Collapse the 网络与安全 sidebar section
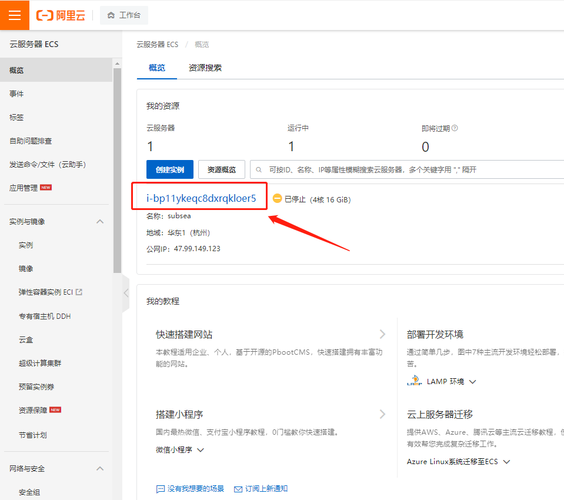The width and height of the screenshot is (564, 500). pyautogui.click(x=100, y=468)
